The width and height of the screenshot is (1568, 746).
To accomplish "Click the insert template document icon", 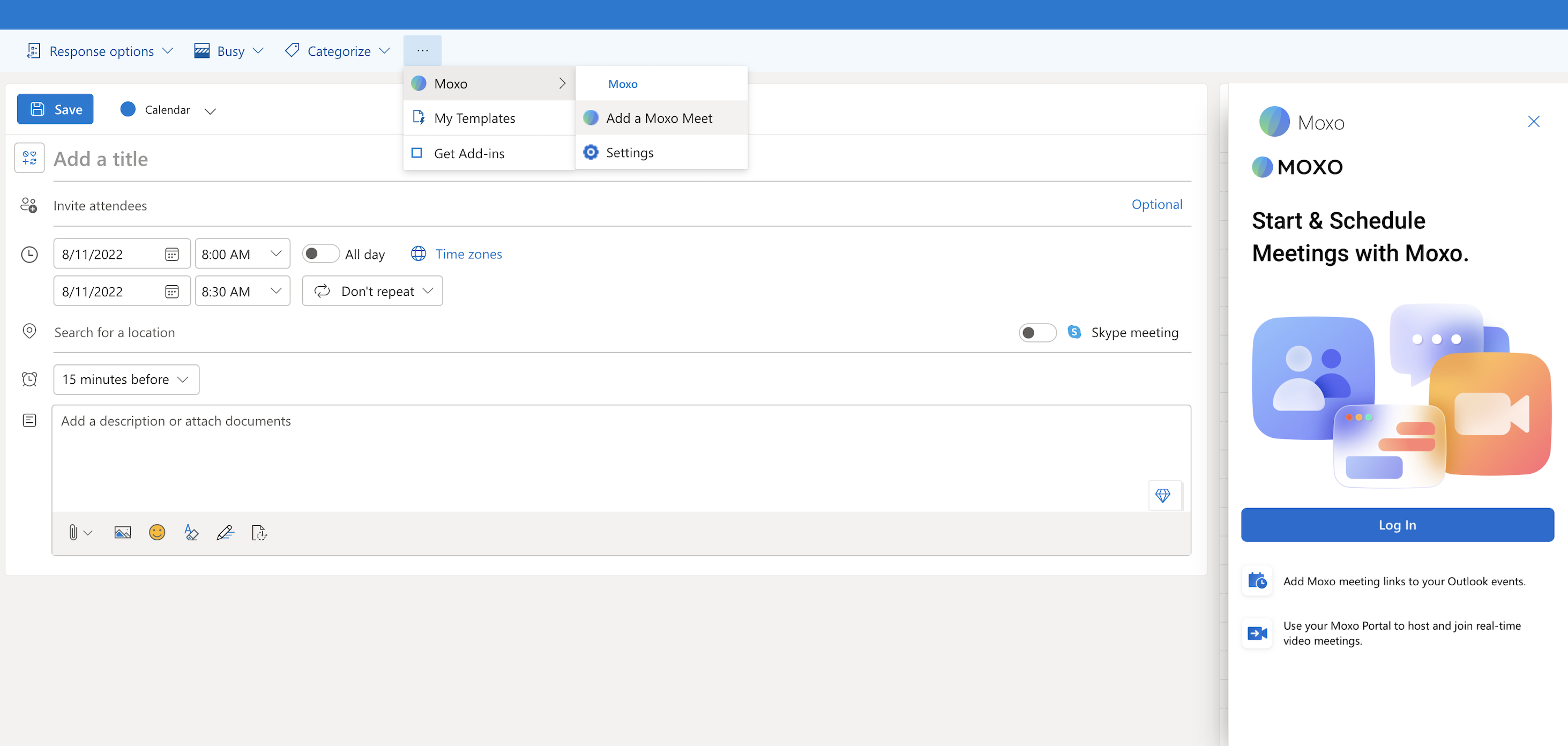I will [259, 533].
